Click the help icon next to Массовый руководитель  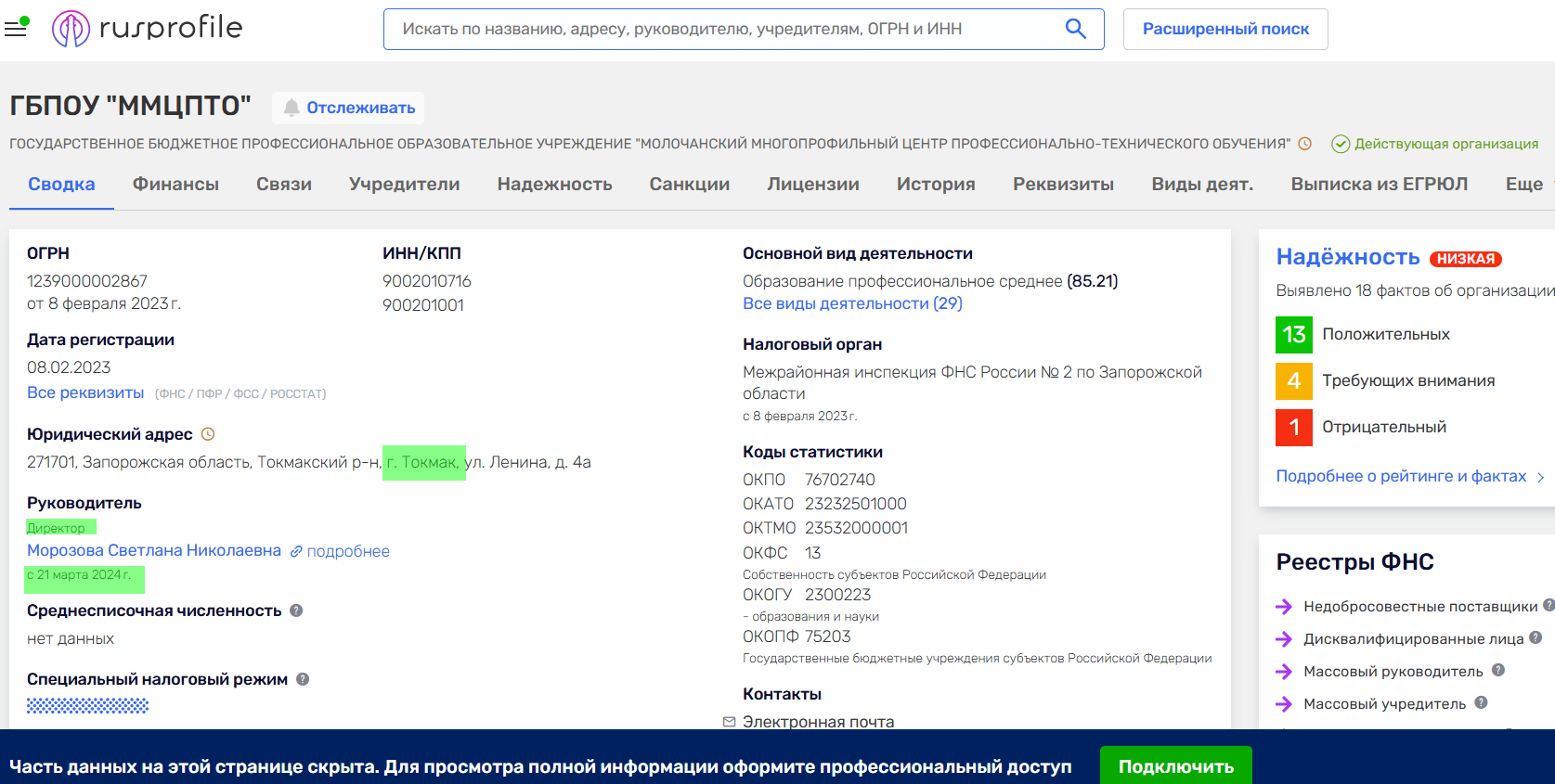(x=1498, y=671)
